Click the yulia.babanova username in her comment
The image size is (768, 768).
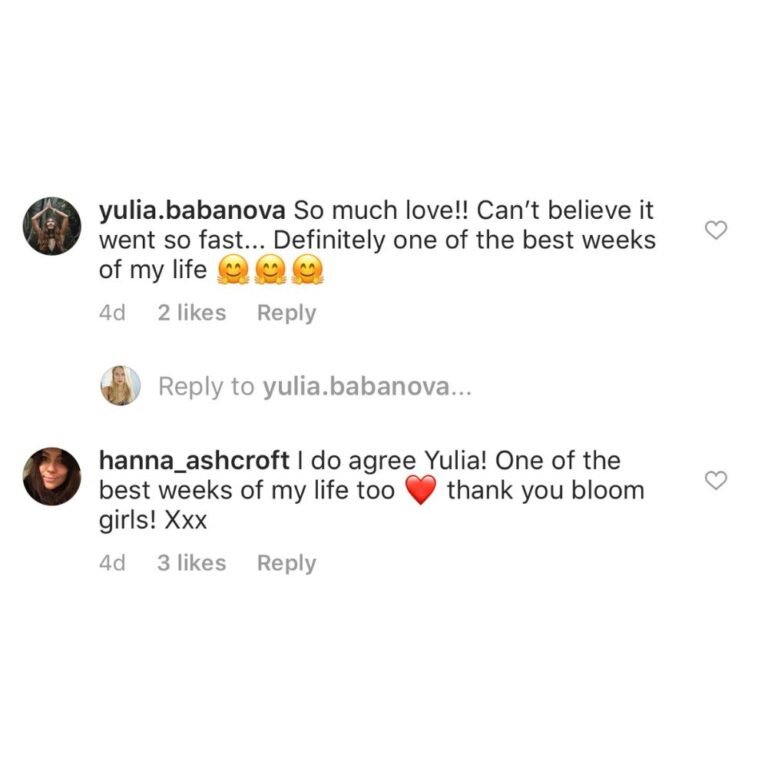(x=192, y=211)
